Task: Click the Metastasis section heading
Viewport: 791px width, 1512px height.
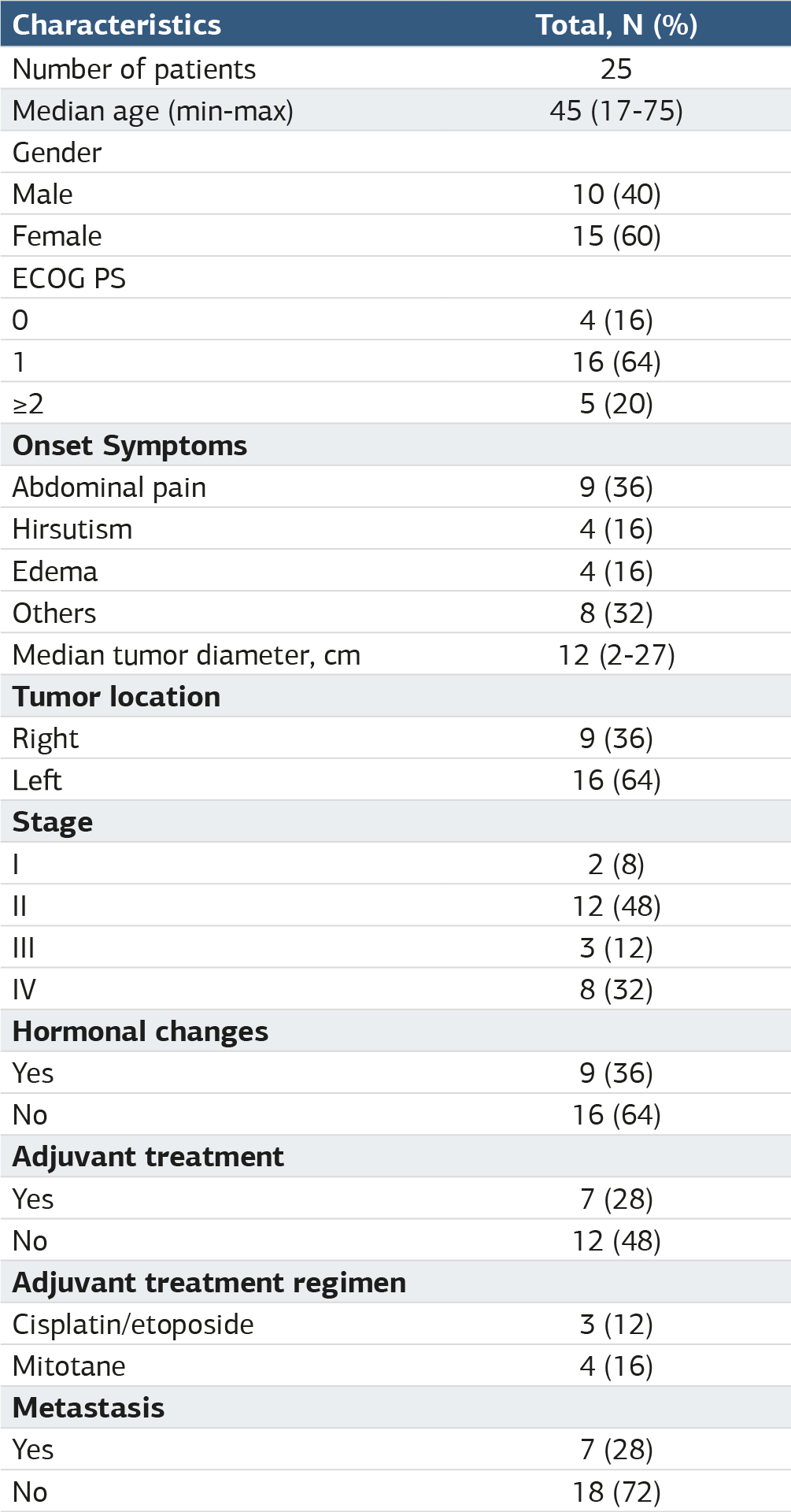Action: pyautogui.click(x=89, y=1408)
